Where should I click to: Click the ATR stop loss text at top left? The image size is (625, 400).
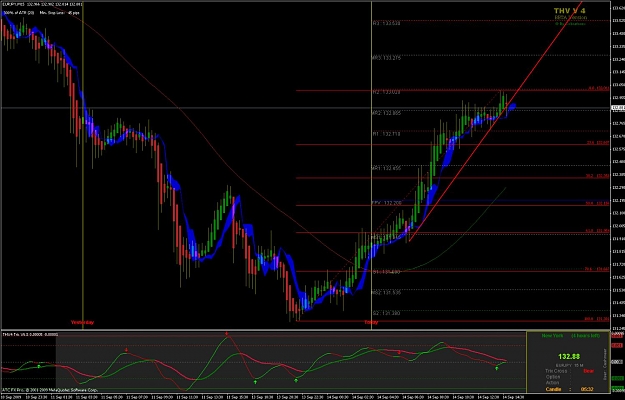click(x=41, y=13)
